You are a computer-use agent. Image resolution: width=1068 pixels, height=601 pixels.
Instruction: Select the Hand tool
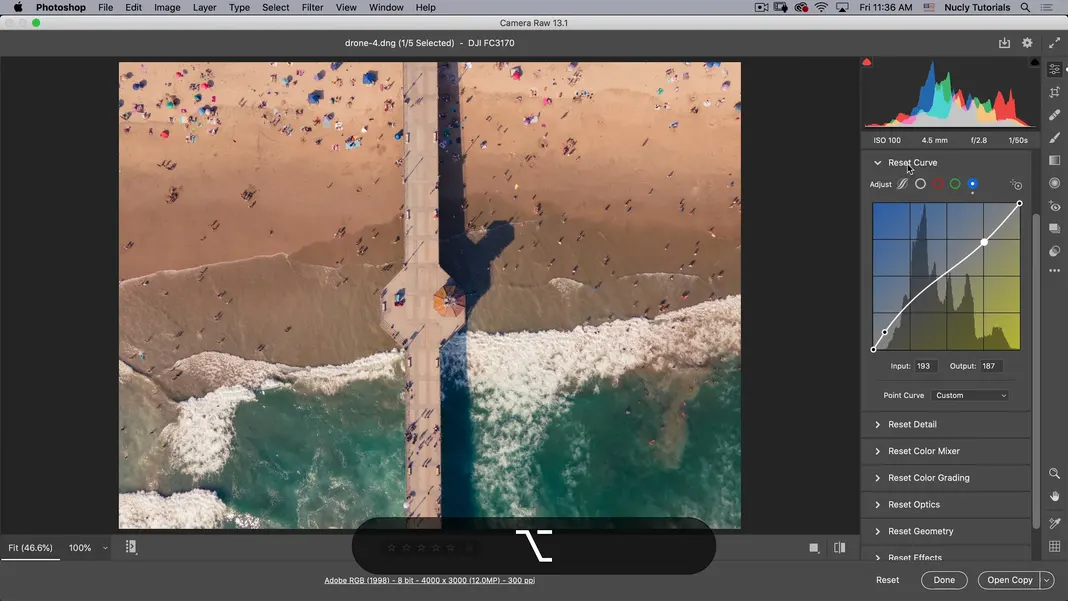1054,496
